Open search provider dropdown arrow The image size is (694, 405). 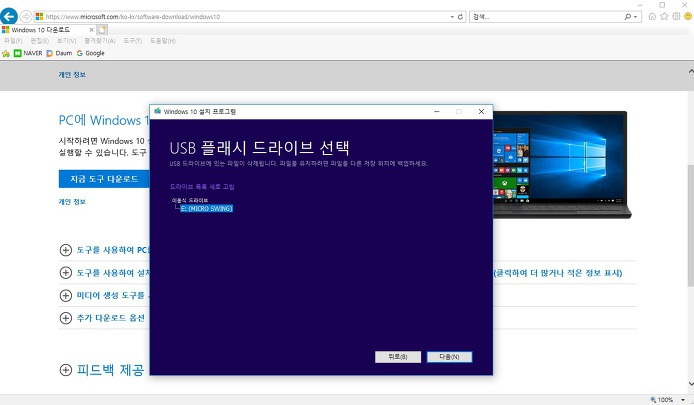(x=636, y=17)
